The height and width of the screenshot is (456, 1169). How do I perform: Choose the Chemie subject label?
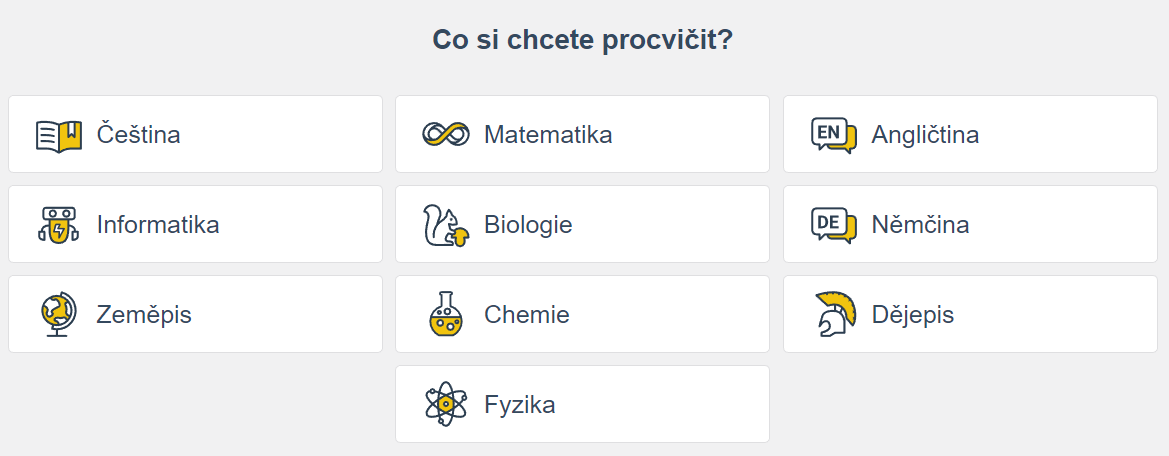[x=527, y=314]
